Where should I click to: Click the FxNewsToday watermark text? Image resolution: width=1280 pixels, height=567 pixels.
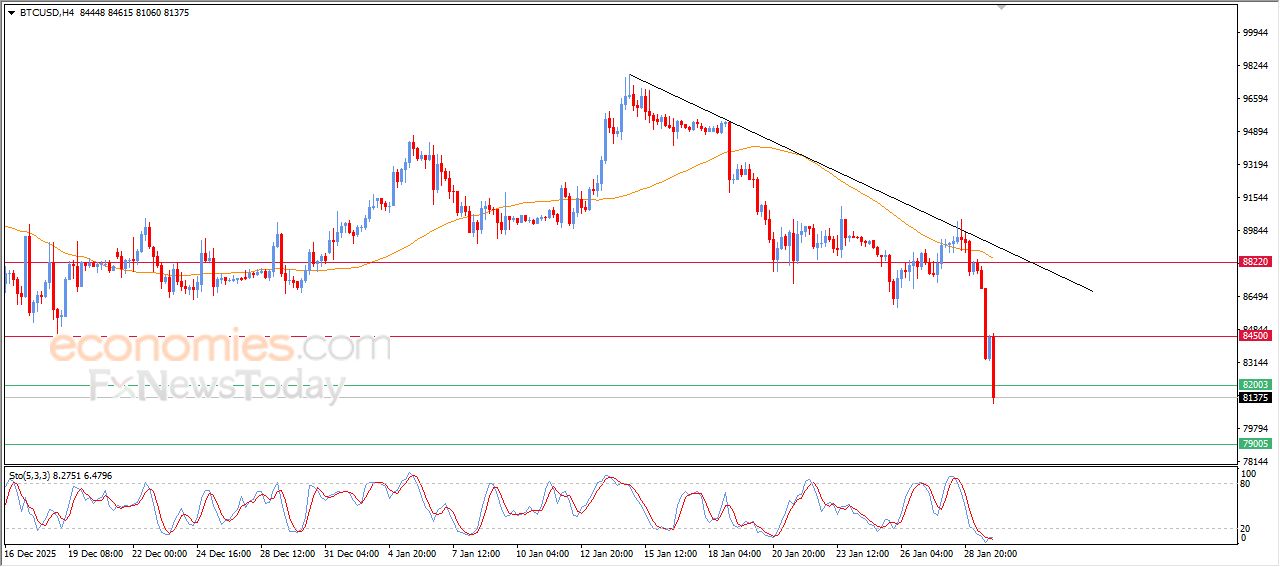click(216, 386)
